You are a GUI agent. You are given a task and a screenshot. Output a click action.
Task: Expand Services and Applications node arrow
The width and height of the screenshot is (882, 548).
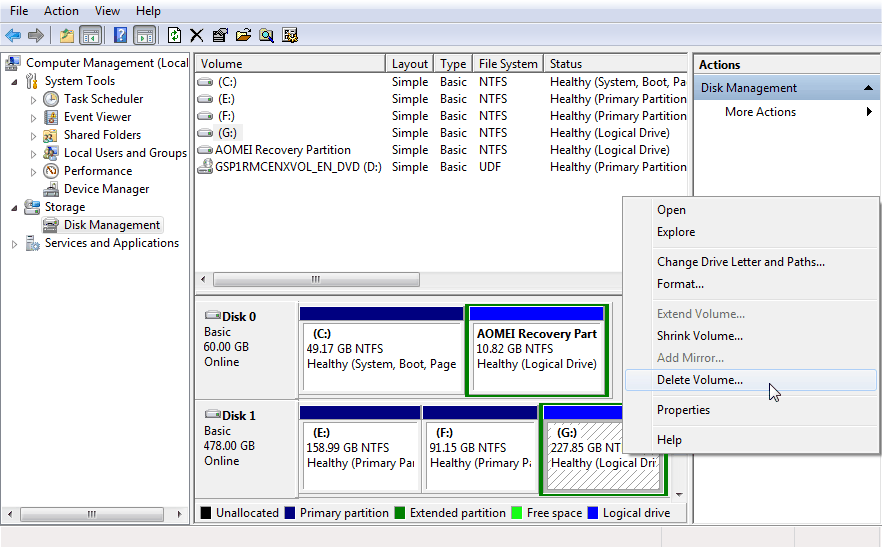pos(14,244)
